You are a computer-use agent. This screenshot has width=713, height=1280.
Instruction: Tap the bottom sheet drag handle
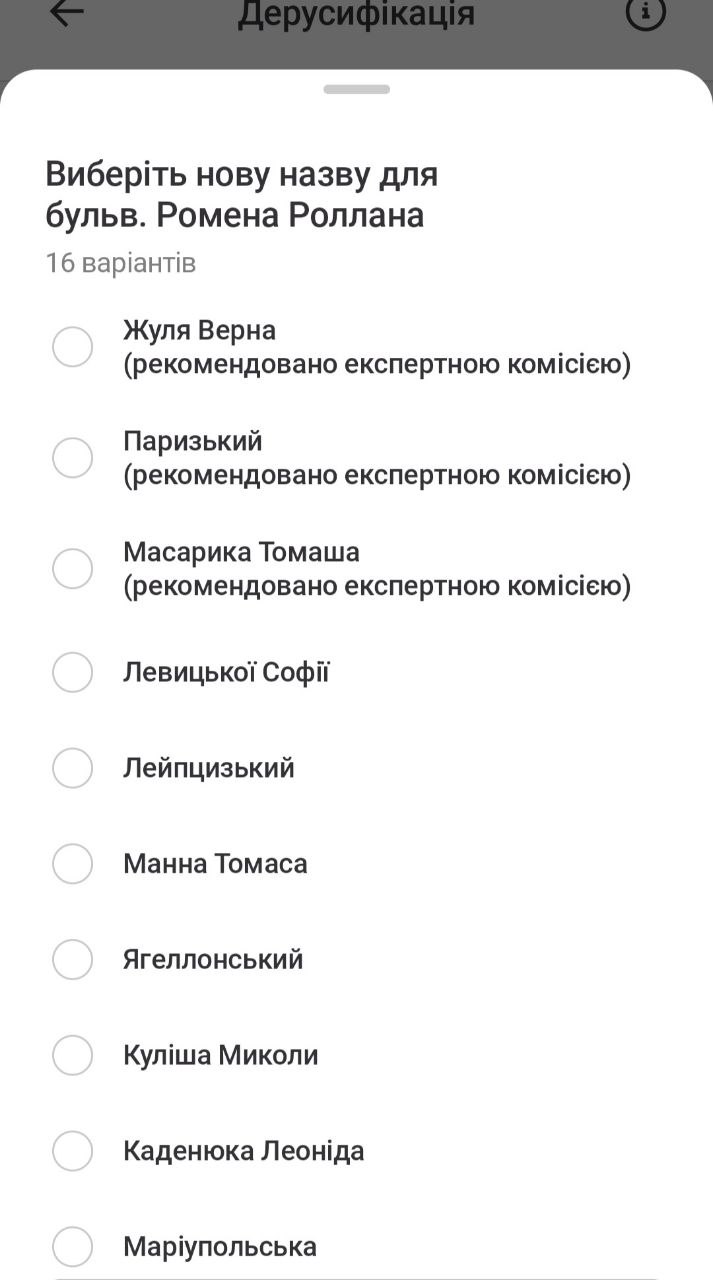point(356,89)
